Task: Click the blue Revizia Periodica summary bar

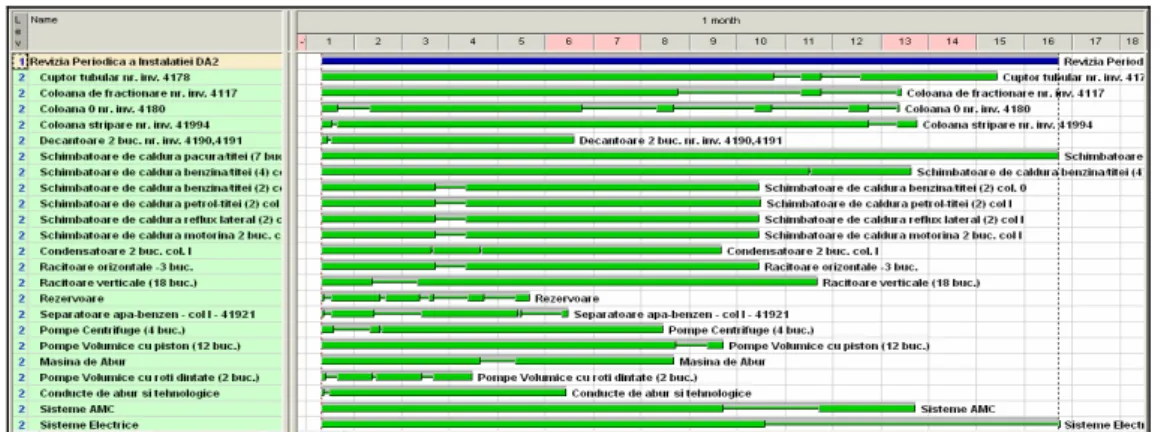Action: (690, 62)
